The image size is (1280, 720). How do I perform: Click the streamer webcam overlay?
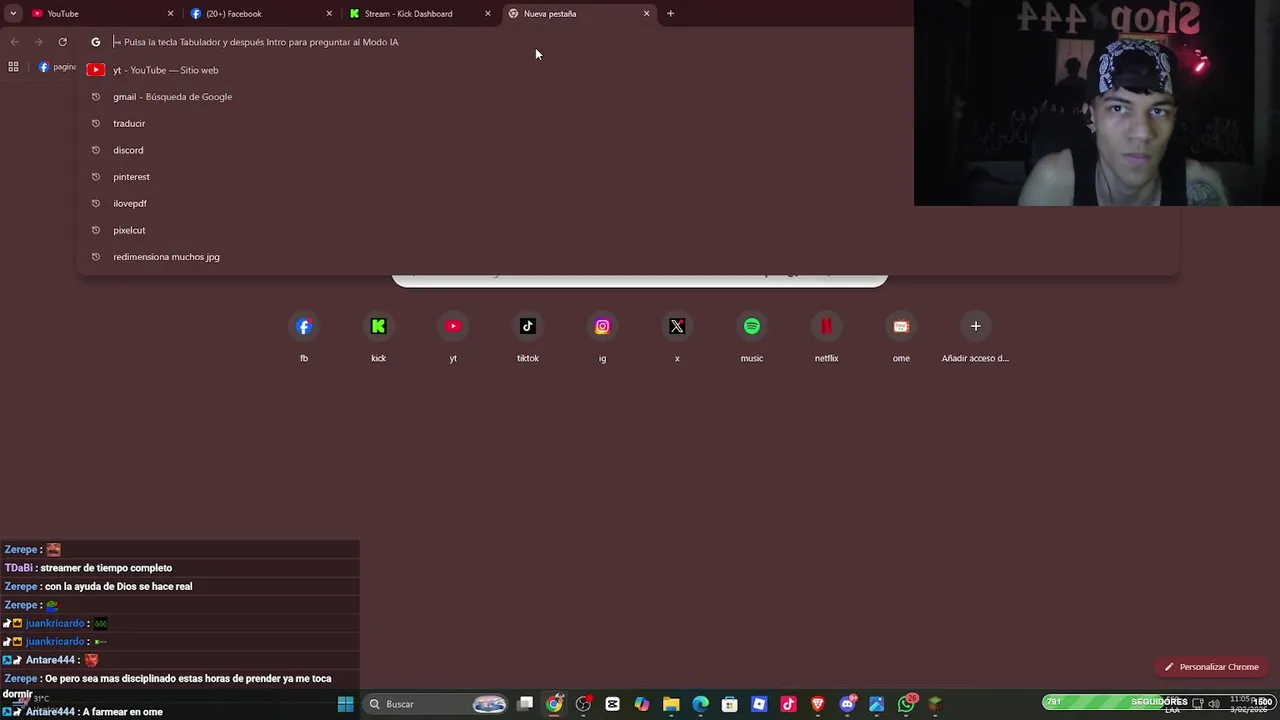(x=1097, y=103)
